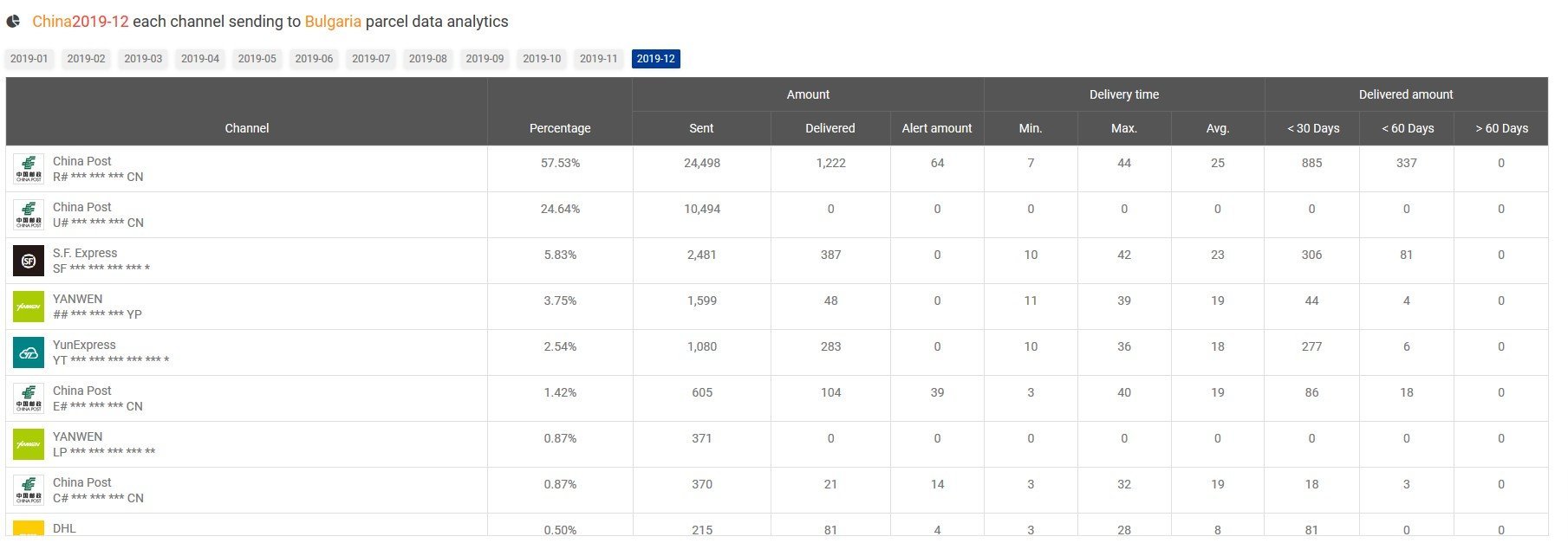The width and height of the screenshot is (1568, 543).
Task: Click percentage value 5.83%
Action: [560, 255]
